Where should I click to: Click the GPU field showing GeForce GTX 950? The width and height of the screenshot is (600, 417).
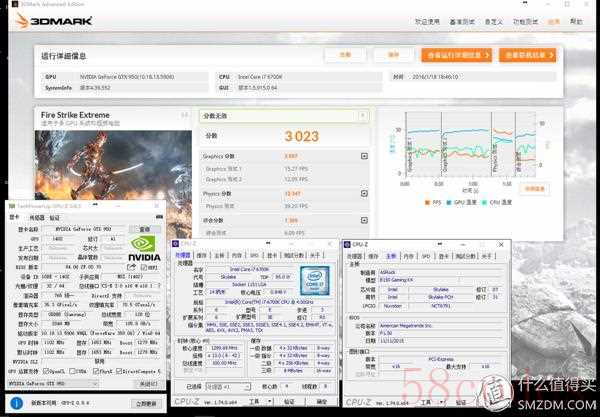143,77
